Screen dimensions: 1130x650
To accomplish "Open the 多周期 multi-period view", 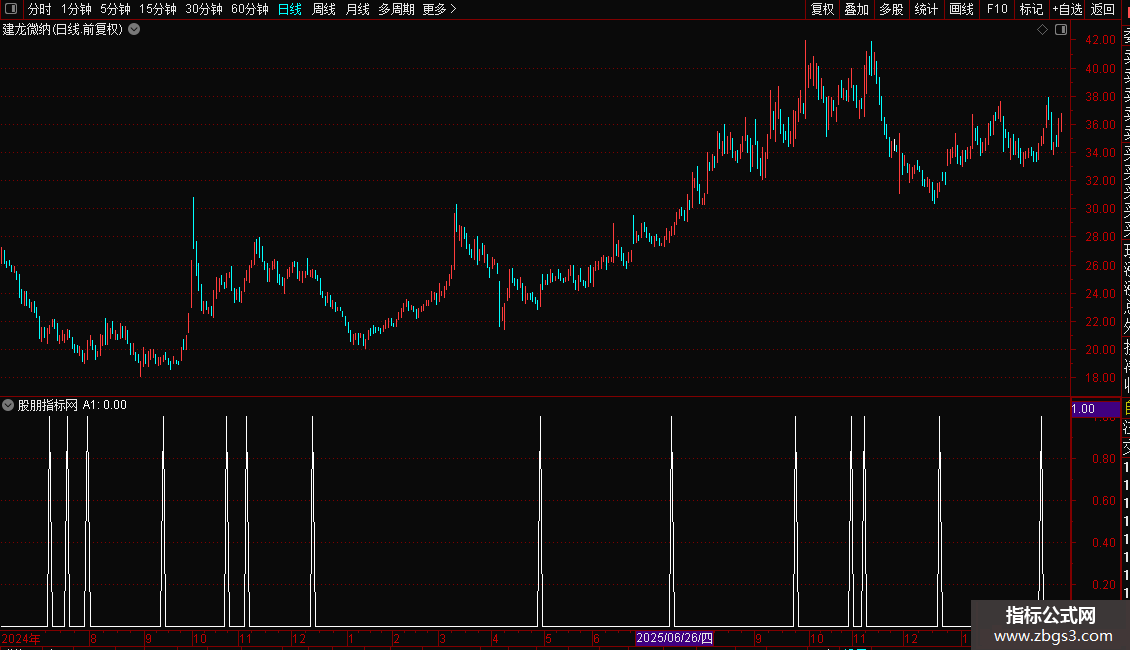I will click(x=396, y=9).
